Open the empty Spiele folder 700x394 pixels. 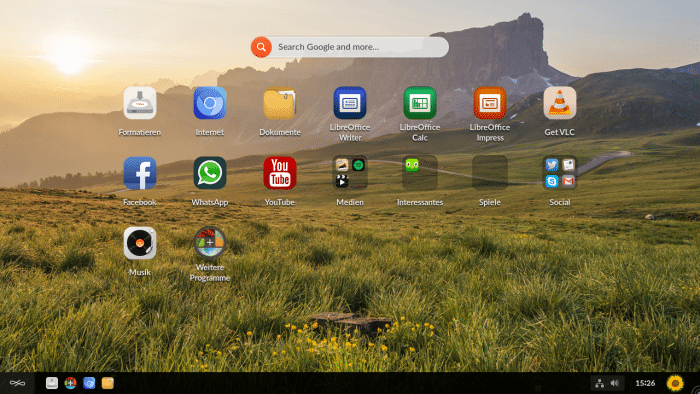pyautogui.click(x=490, y=173)
